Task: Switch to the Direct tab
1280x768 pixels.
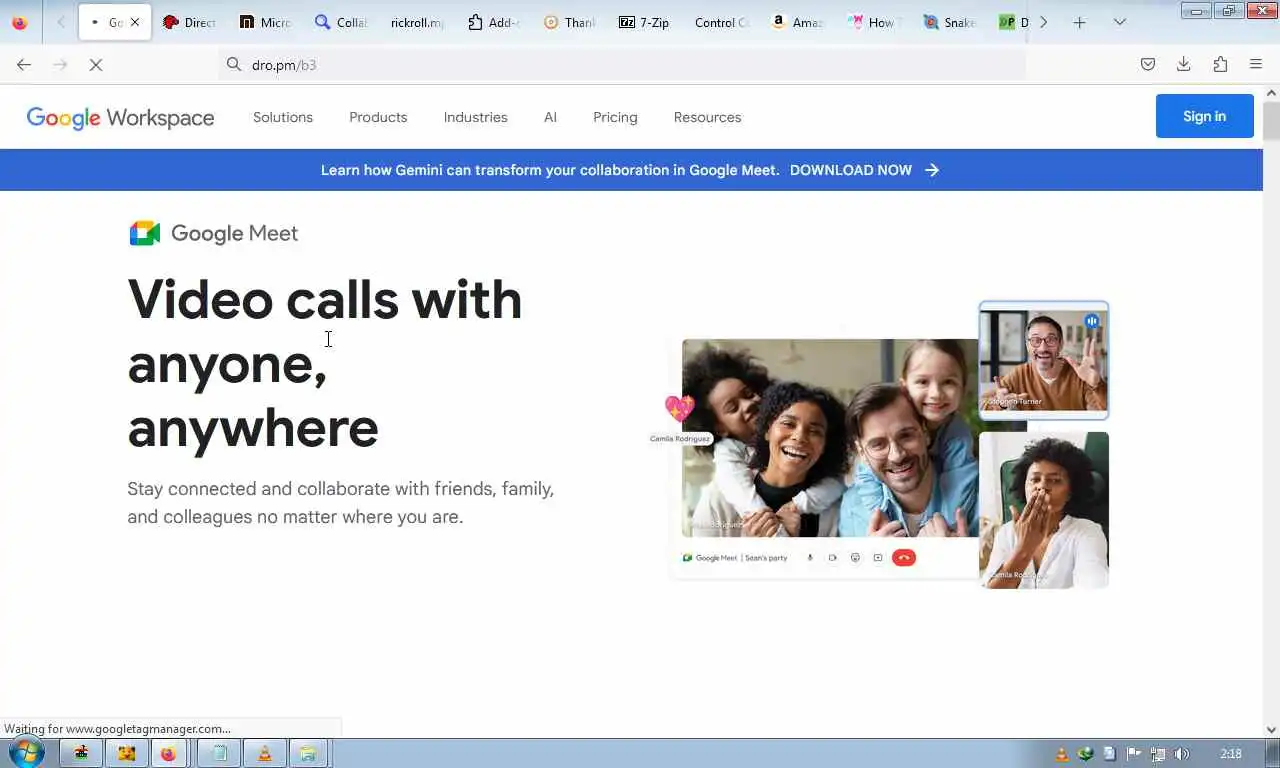Action: click(189, 22)
